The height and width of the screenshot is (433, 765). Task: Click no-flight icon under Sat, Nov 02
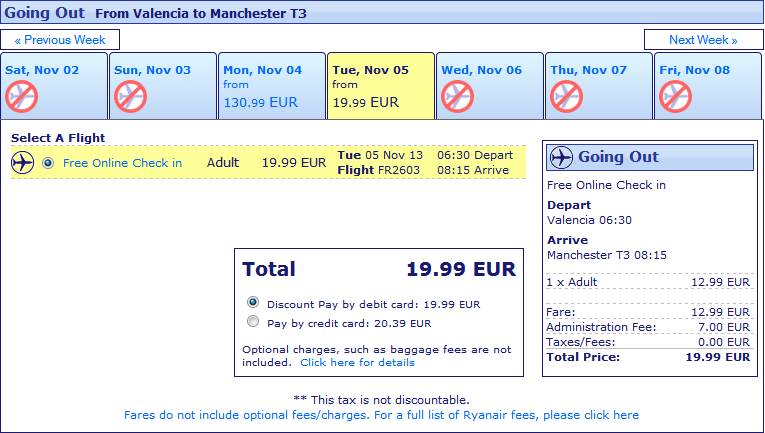point(21,97)
